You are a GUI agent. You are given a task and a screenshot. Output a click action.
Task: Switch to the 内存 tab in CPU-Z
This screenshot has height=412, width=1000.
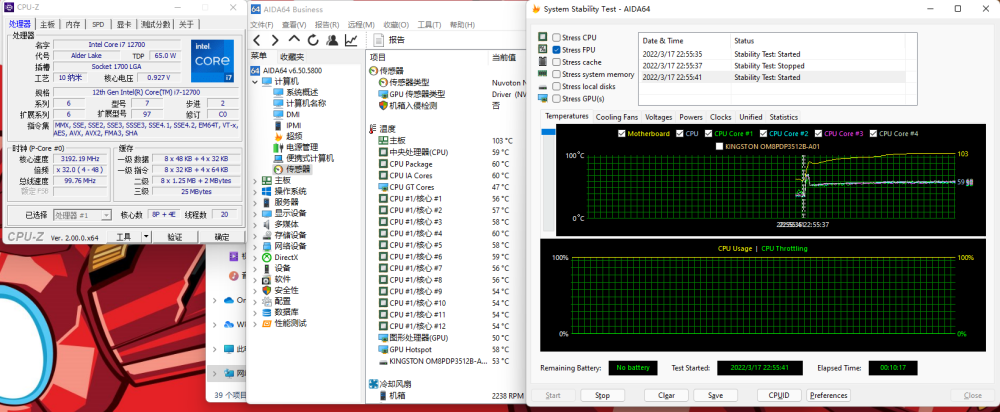tap(73, 24)
